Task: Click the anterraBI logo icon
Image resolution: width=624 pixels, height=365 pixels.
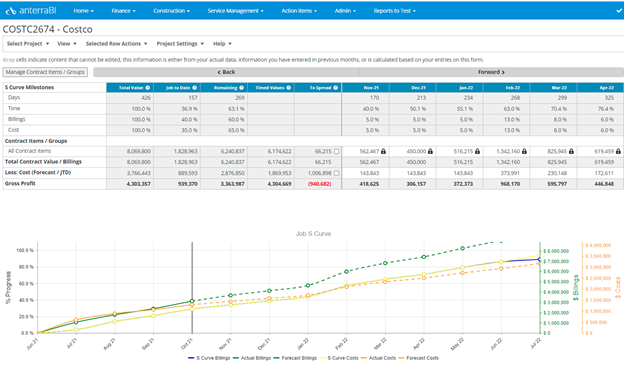Action: [11, 11]
